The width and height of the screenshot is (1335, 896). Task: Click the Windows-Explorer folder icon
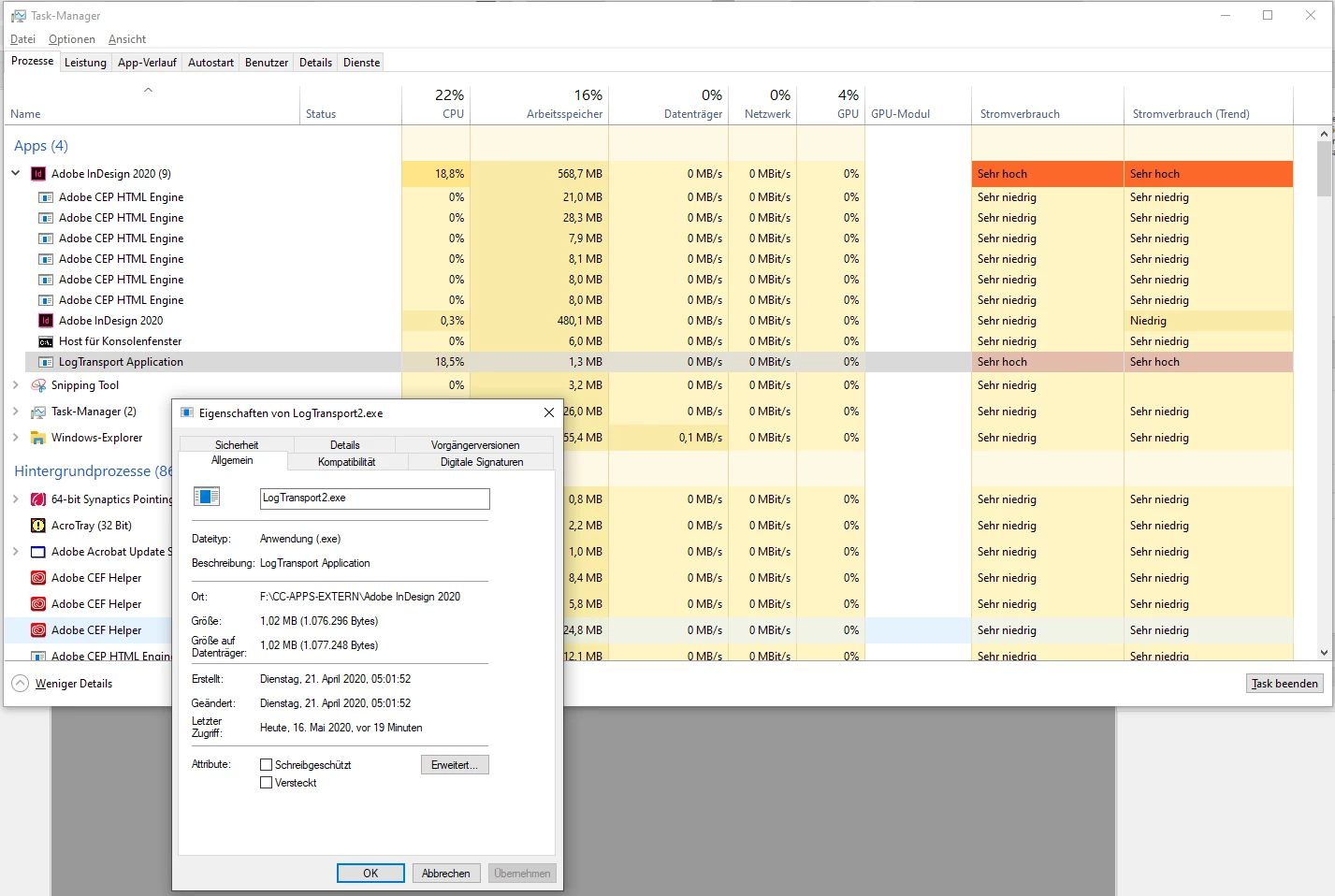tap(38, 438)
